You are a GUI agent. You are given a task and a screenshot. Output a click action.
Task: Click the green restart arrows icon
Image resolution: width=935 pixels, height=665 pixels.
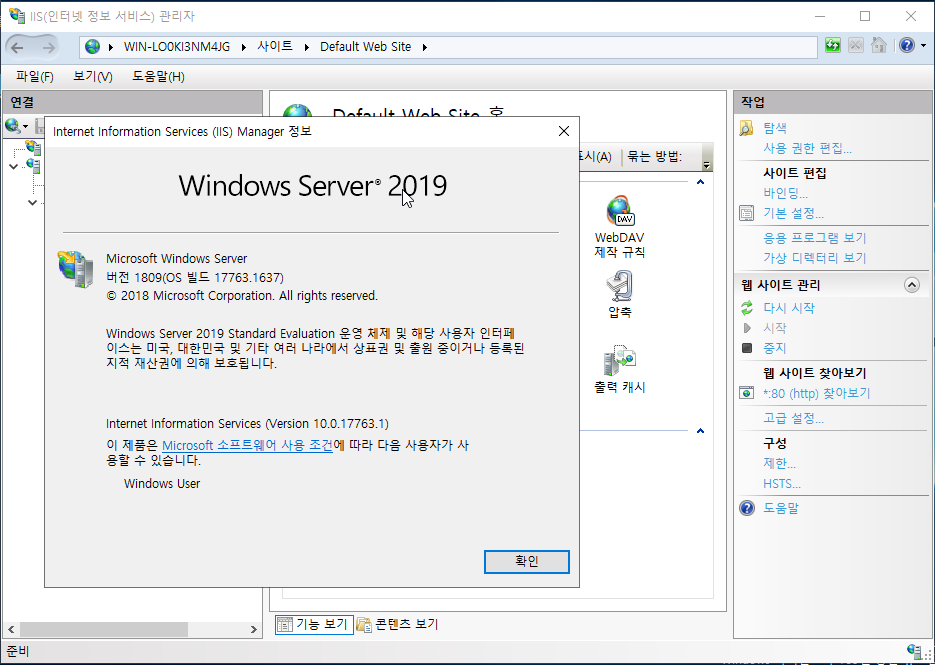pyautogui.click(x=747, y=308)
